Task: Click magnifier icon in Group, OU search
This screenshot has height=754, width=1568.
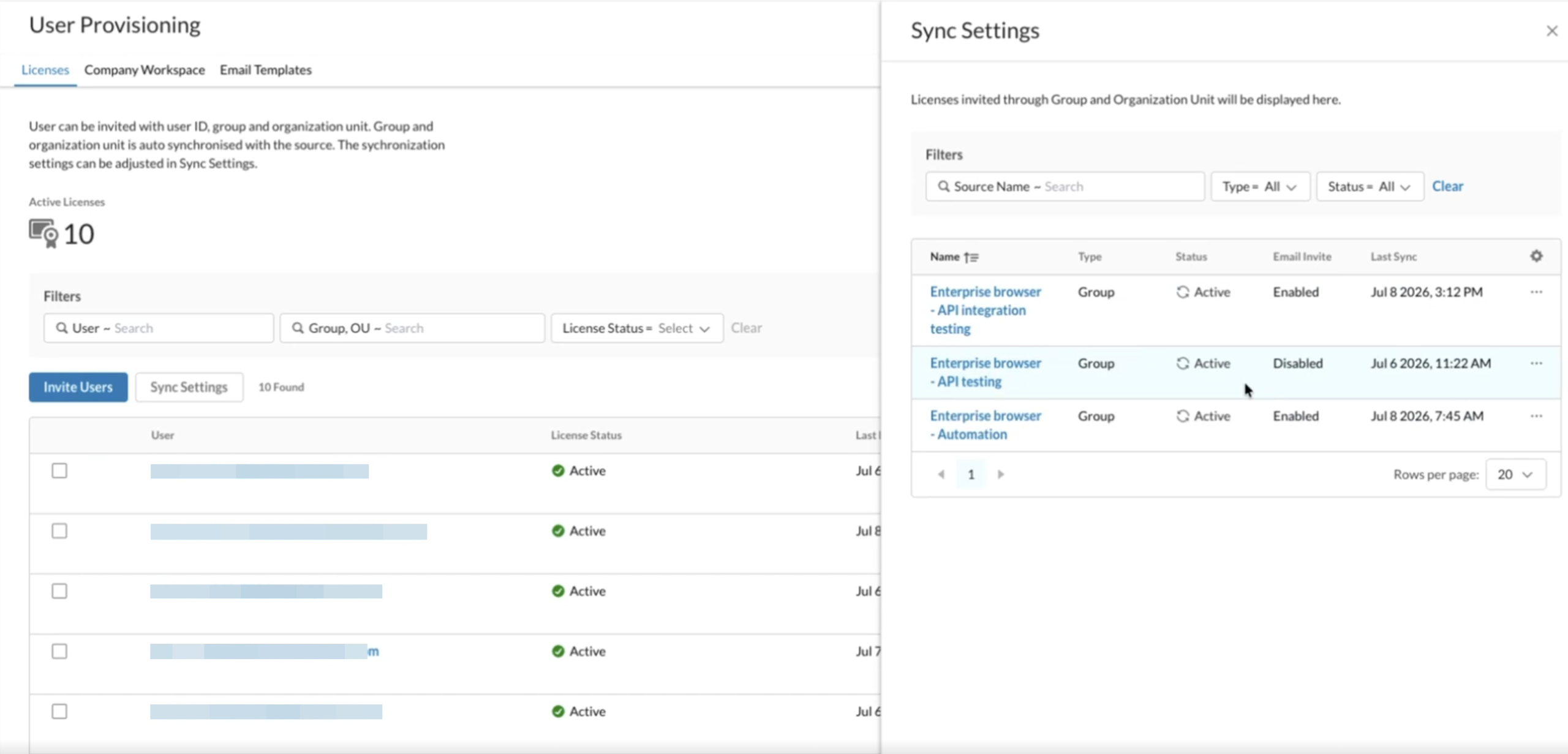Action: tap(298, 328)
